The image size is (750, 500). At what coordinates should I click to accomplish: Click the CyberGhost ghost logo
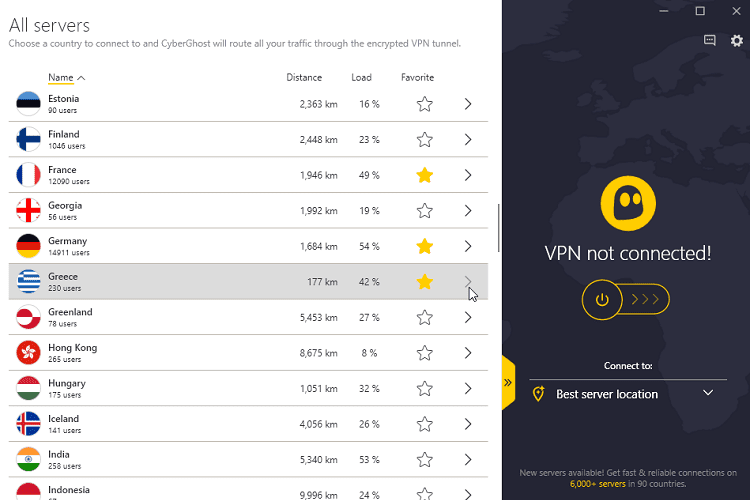(x=627, y=203)
